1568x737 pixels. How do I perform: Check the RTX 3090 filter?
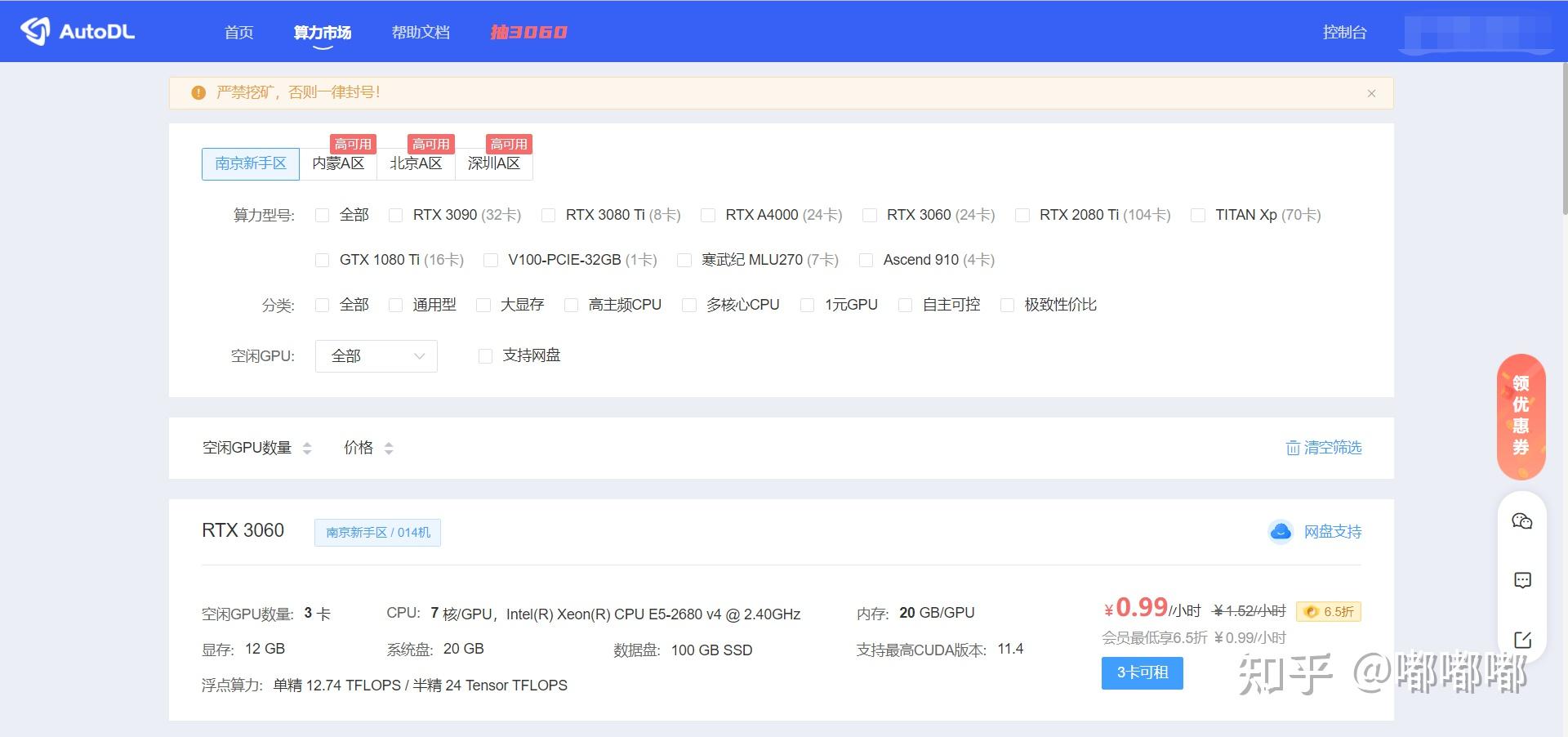395,215
